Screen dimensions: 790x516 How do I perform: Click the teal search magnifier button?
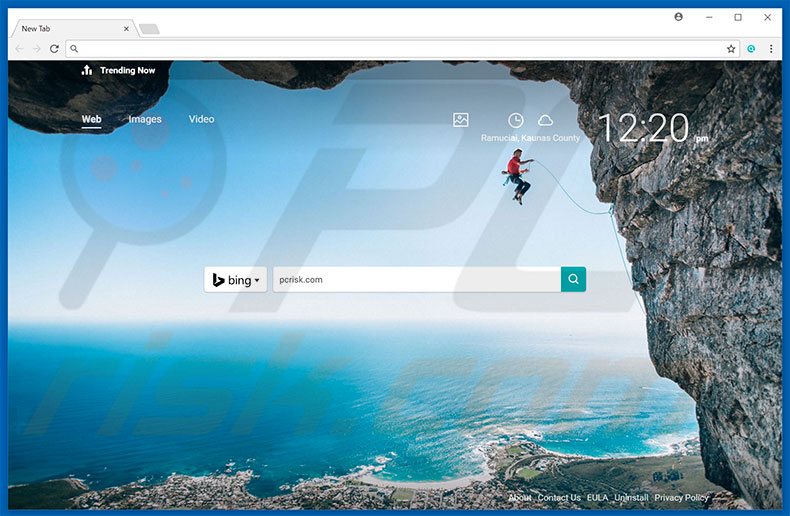coord(573,279)
